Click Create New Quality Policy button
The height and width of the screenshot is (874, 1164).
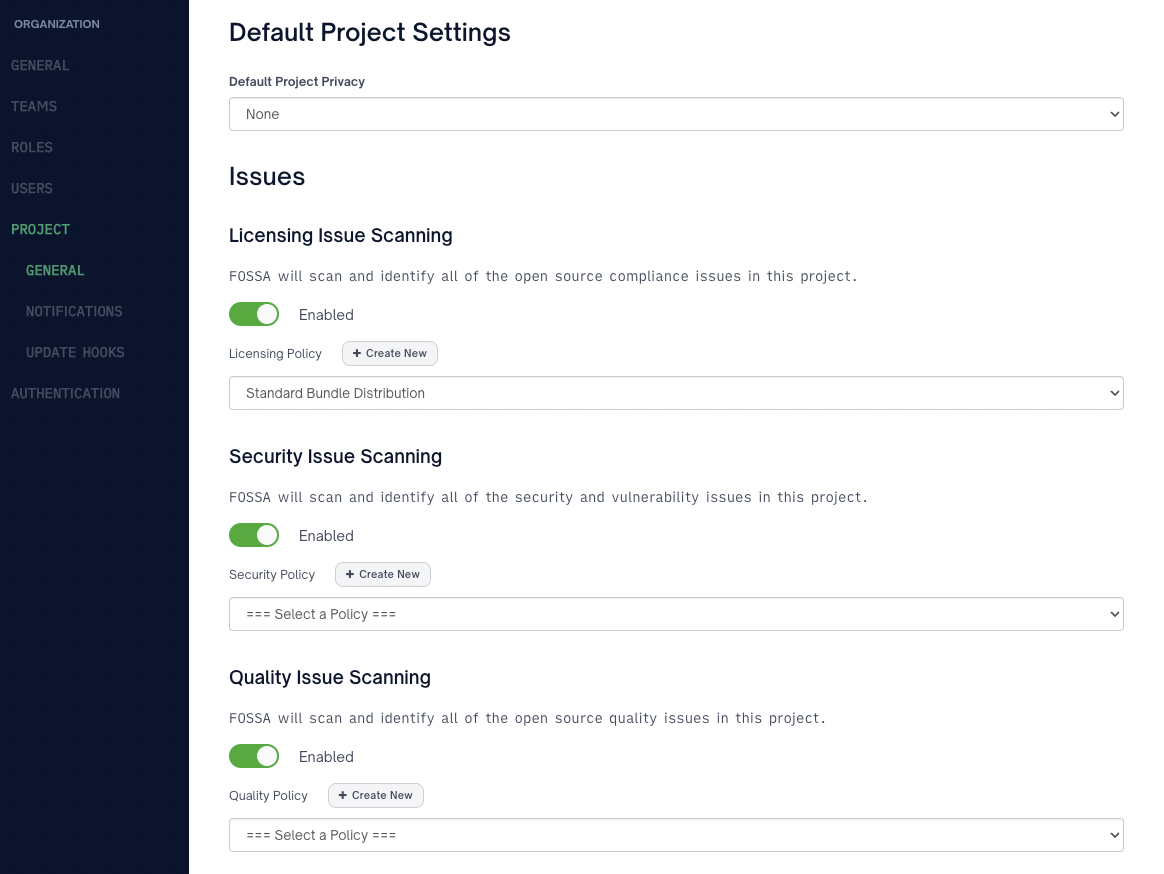376,795
